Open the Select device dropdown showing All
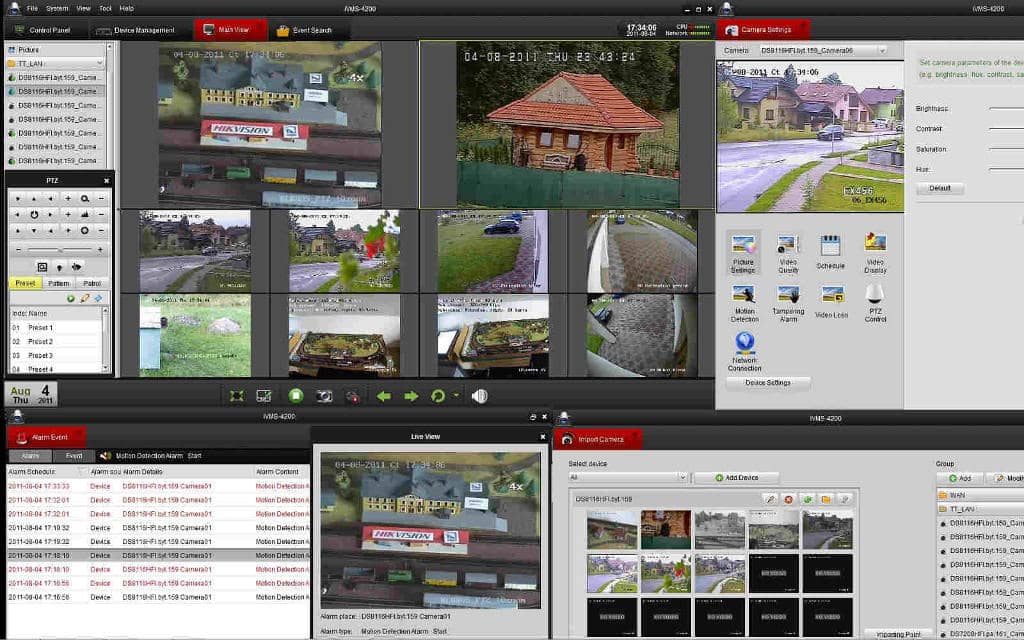 point(627,478)
